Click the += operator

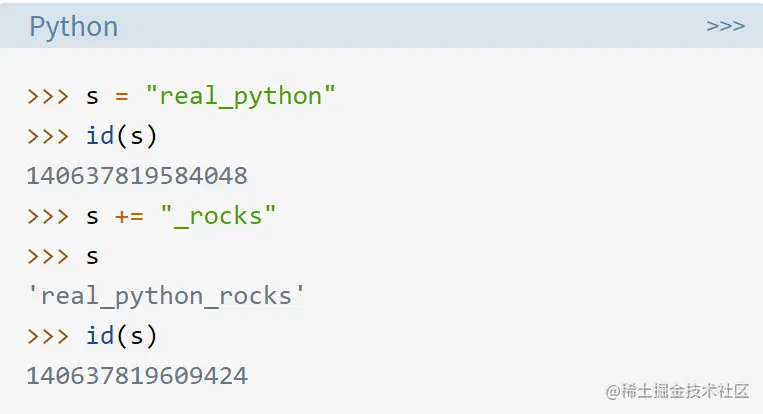coord(129,216)
